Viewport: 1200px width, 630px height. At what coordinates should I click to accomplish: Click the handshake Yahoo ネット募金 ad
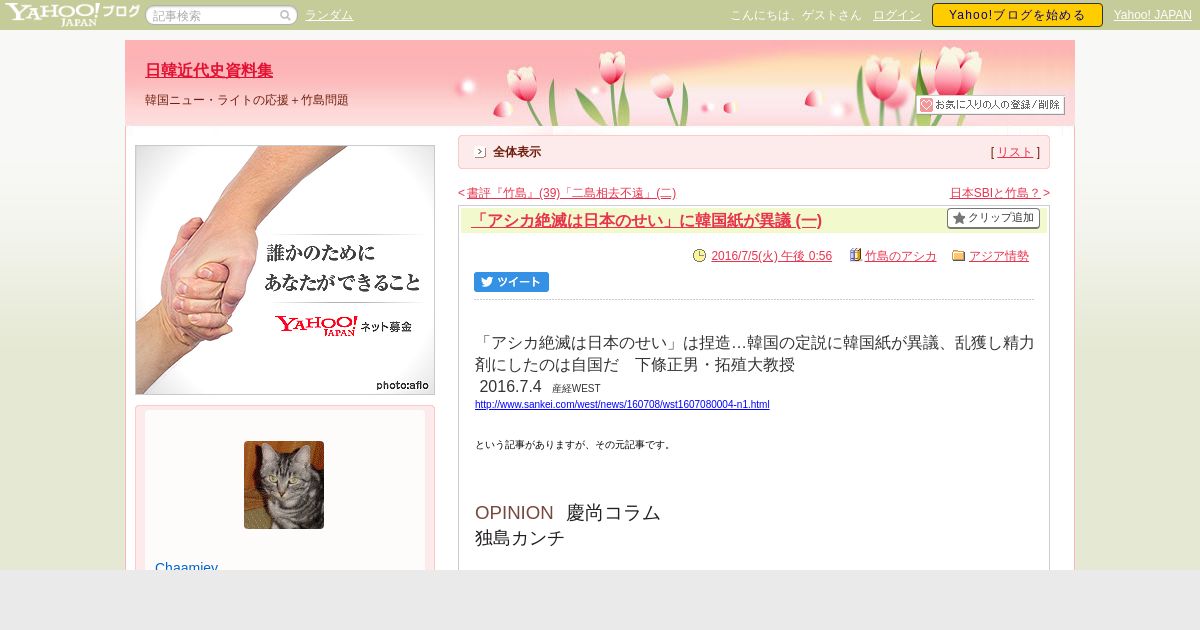click(285, 270)
